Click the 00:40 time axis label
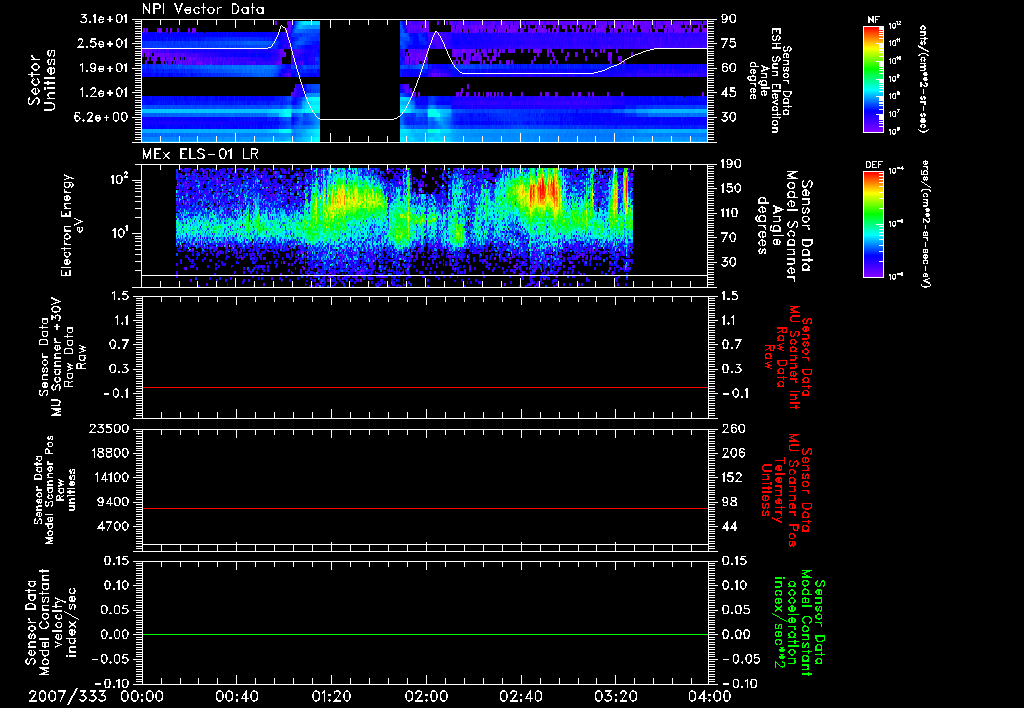 (236, 696)
